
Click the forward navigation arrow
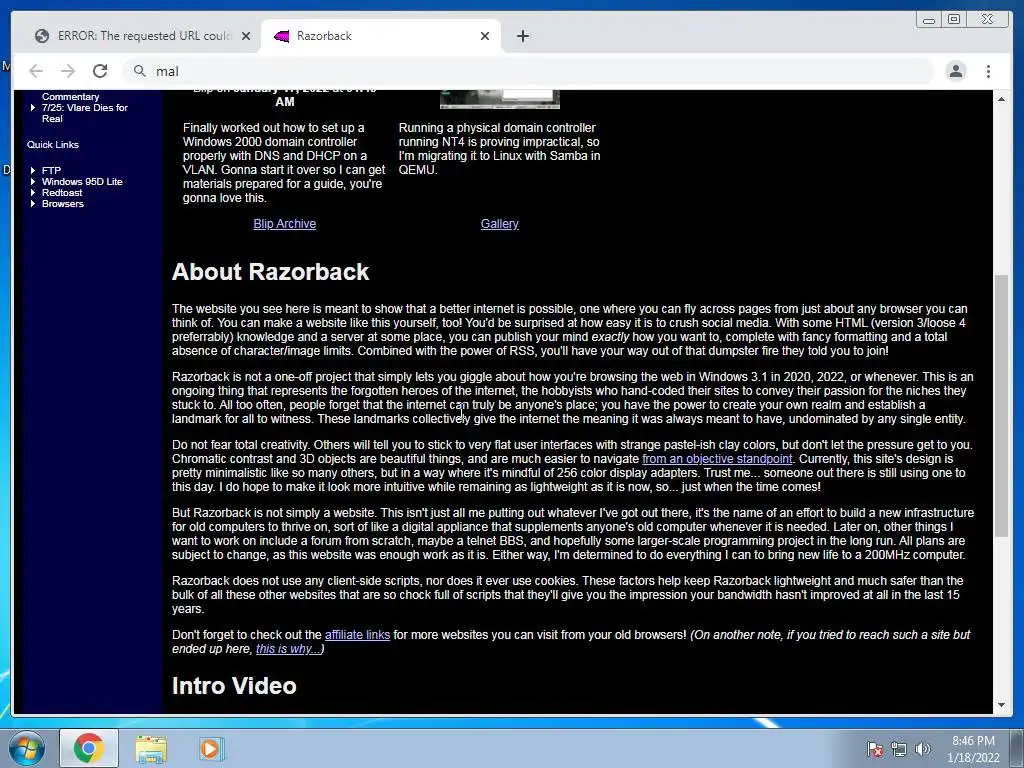coord(68,71)
